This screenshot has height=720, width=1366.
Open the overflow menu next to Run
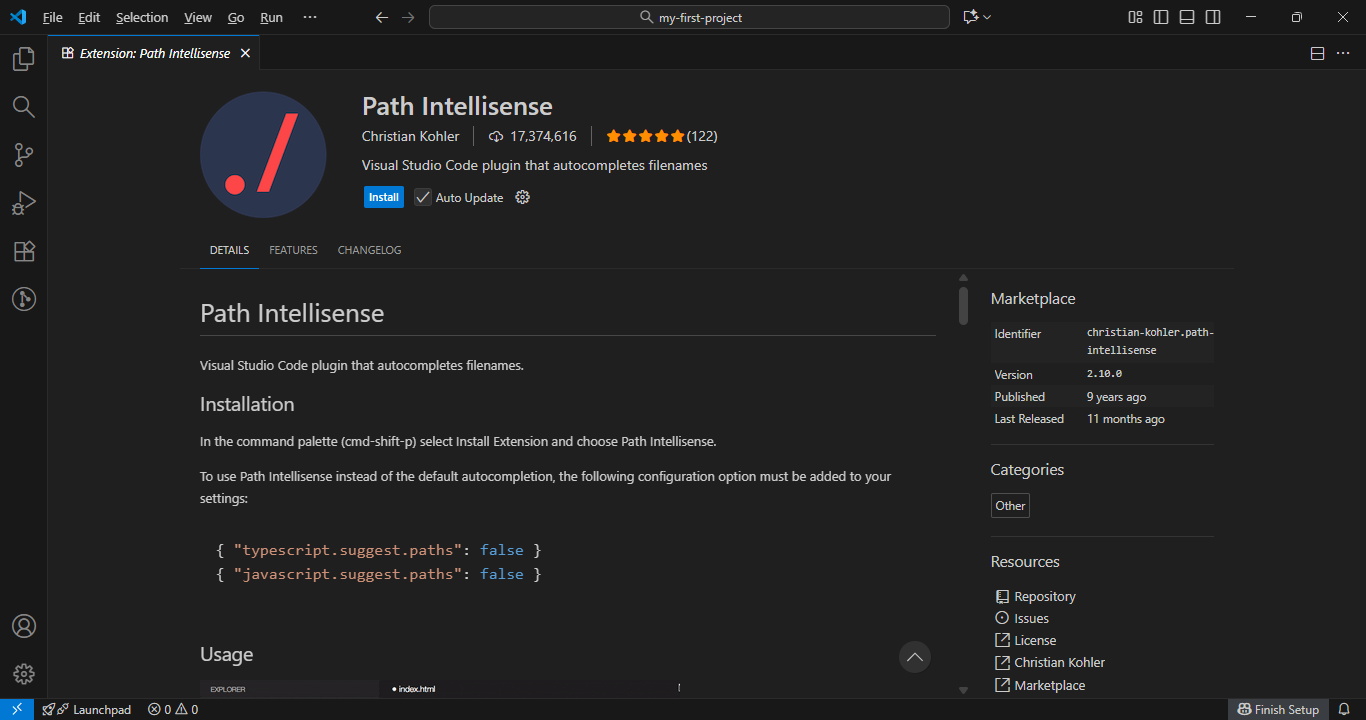pos(309,17)
